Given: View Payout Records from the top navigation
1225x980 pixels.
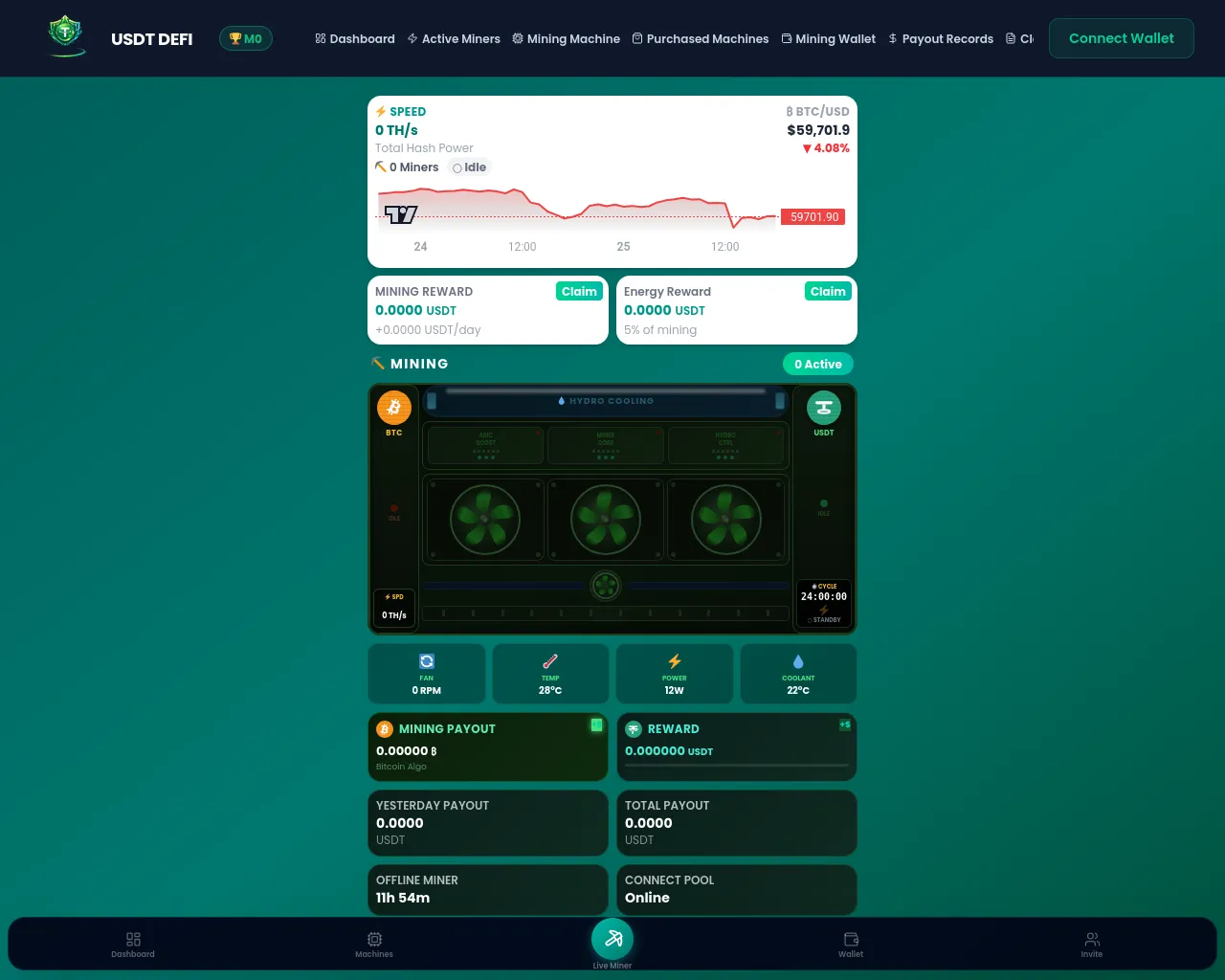Looking at the screenshot, I should tap(941, 39).
